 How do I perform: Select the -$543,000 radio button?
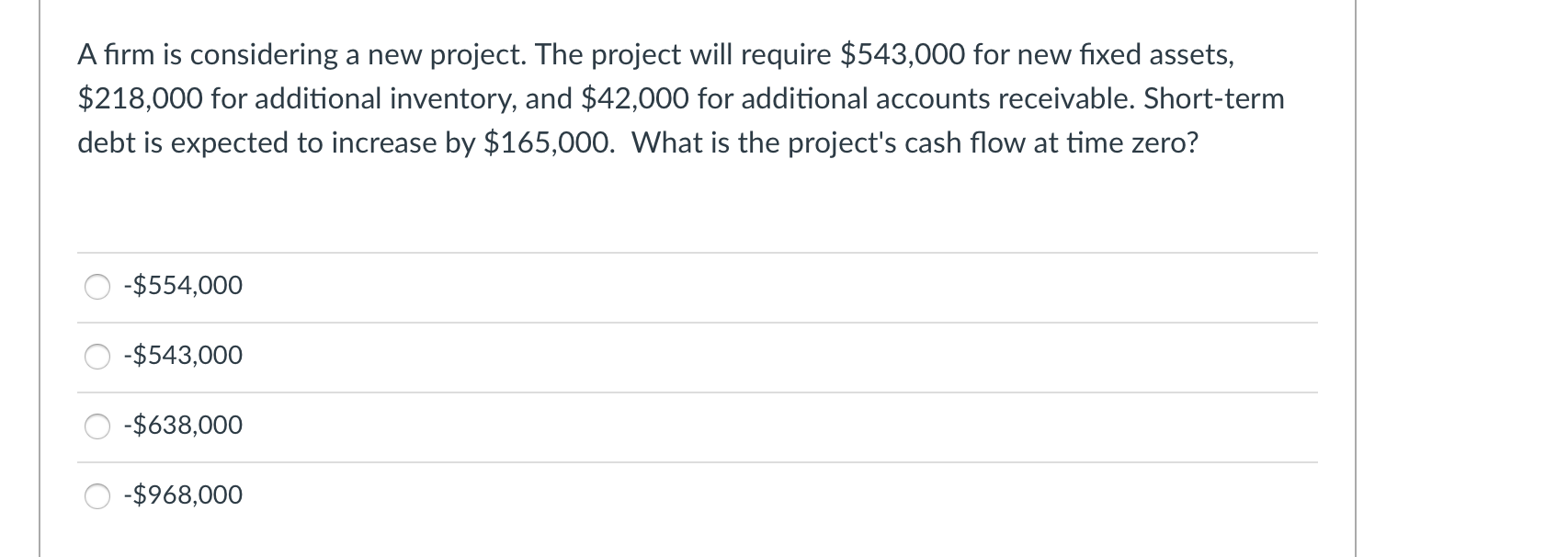pos(98,357)
